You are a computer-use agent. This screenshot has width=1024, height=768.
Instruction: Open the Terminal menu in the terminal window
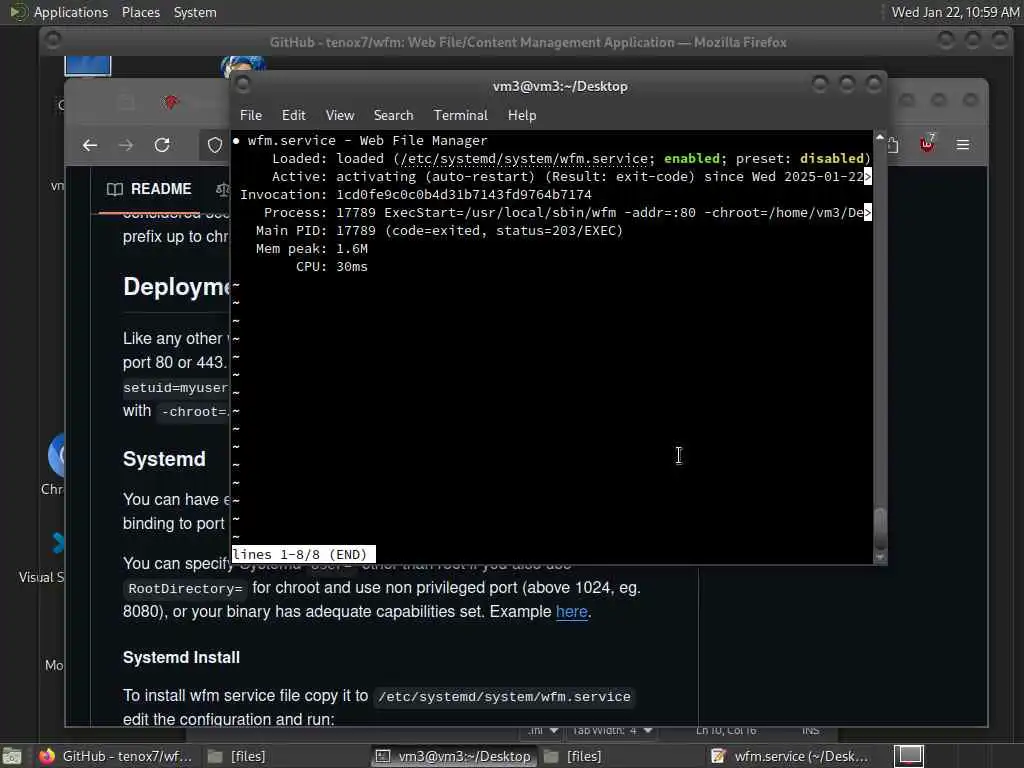[x=460, y=115]
